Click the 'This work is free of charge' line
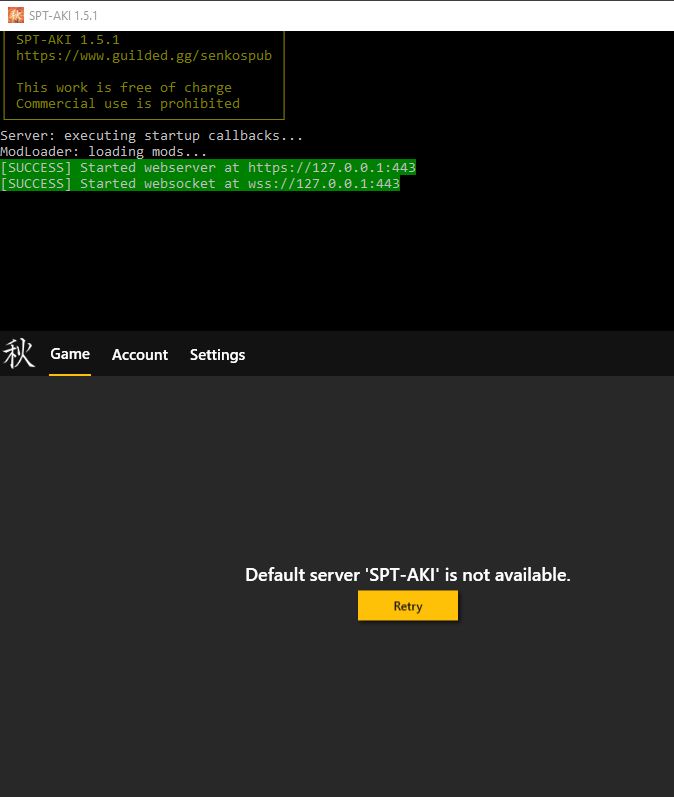The image size is (674, 797). coord(124,87)
